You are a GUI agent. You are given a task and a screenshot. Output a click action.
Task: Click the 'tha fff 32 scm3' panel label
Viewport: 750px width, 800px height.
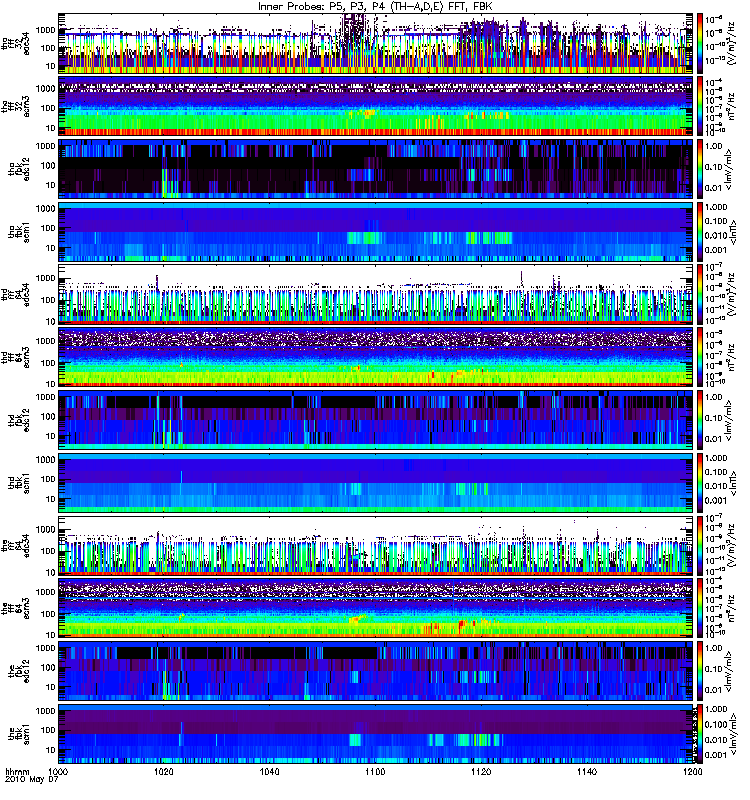(x=16, y=106)
